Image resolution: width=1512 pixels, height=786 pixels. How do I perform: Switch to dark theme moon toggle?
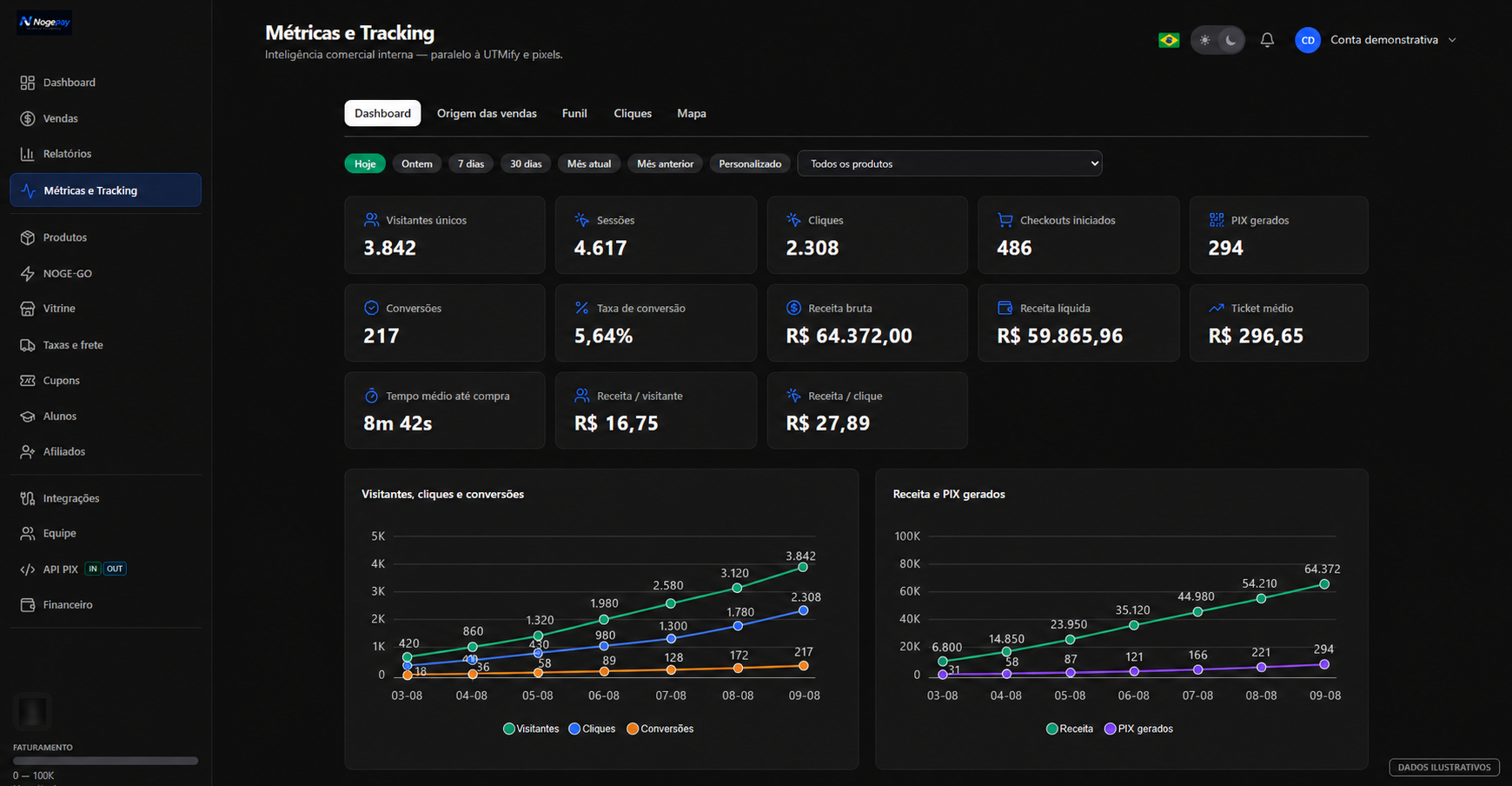tap(1230, 40)
